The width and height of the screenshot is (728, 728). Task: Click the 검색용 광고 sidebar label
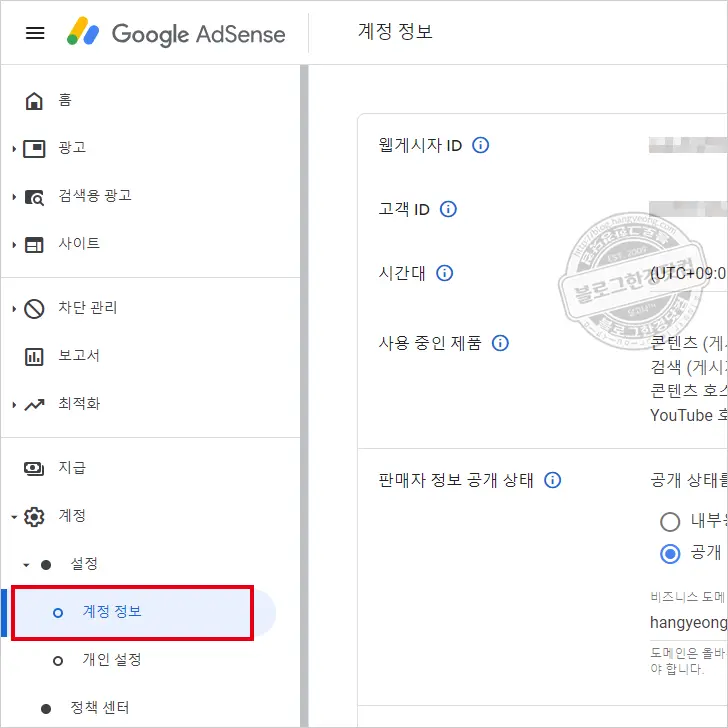(x=95, y=195)
